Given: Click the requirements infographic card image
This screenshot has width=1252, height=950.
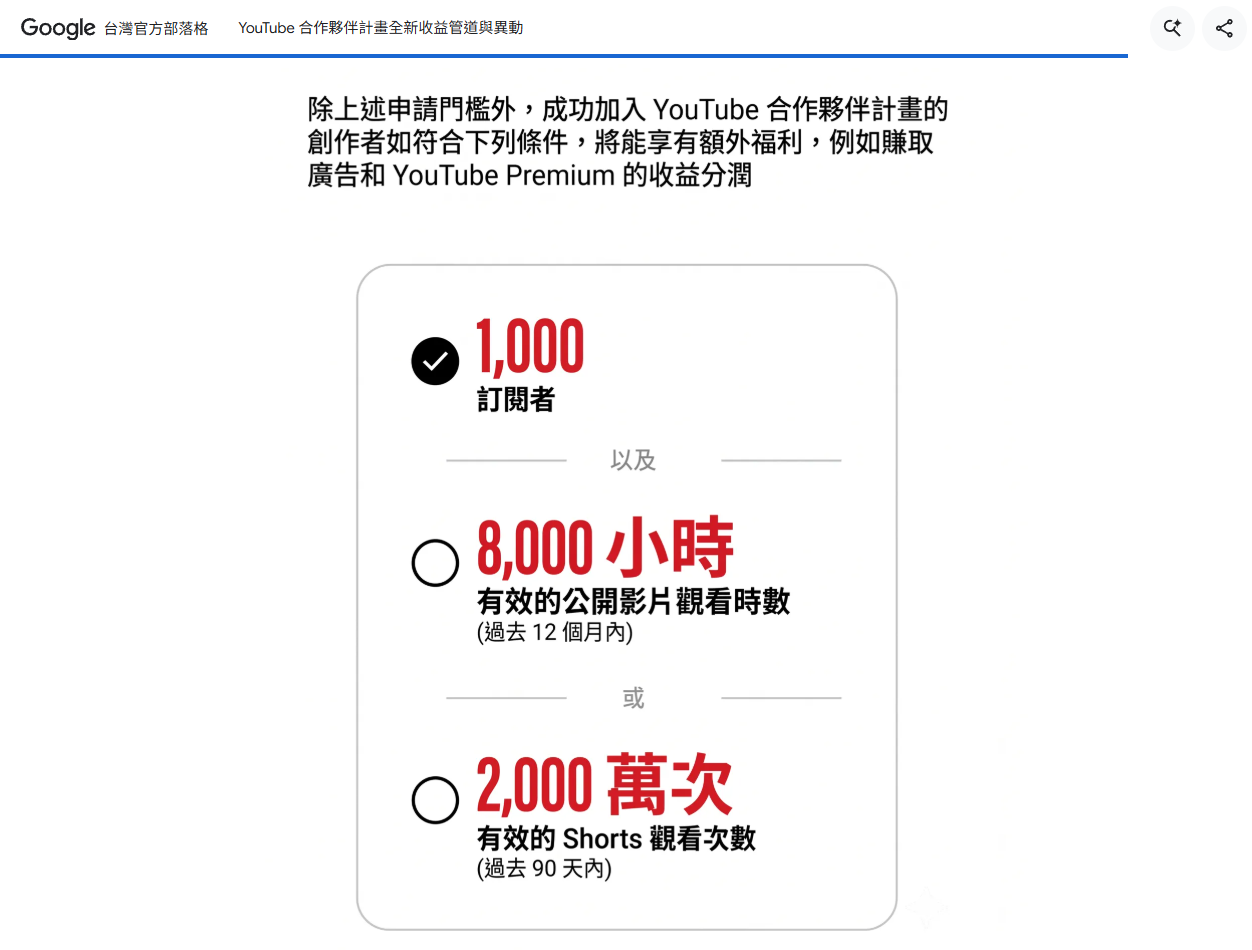Looking at the screenshot, I should coord(627,597).
